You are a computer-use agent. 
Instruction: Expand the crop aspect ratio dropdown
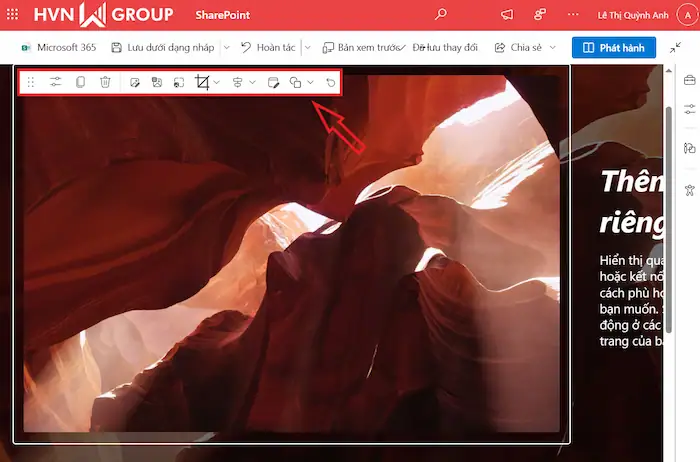click(x=217, y=82)
